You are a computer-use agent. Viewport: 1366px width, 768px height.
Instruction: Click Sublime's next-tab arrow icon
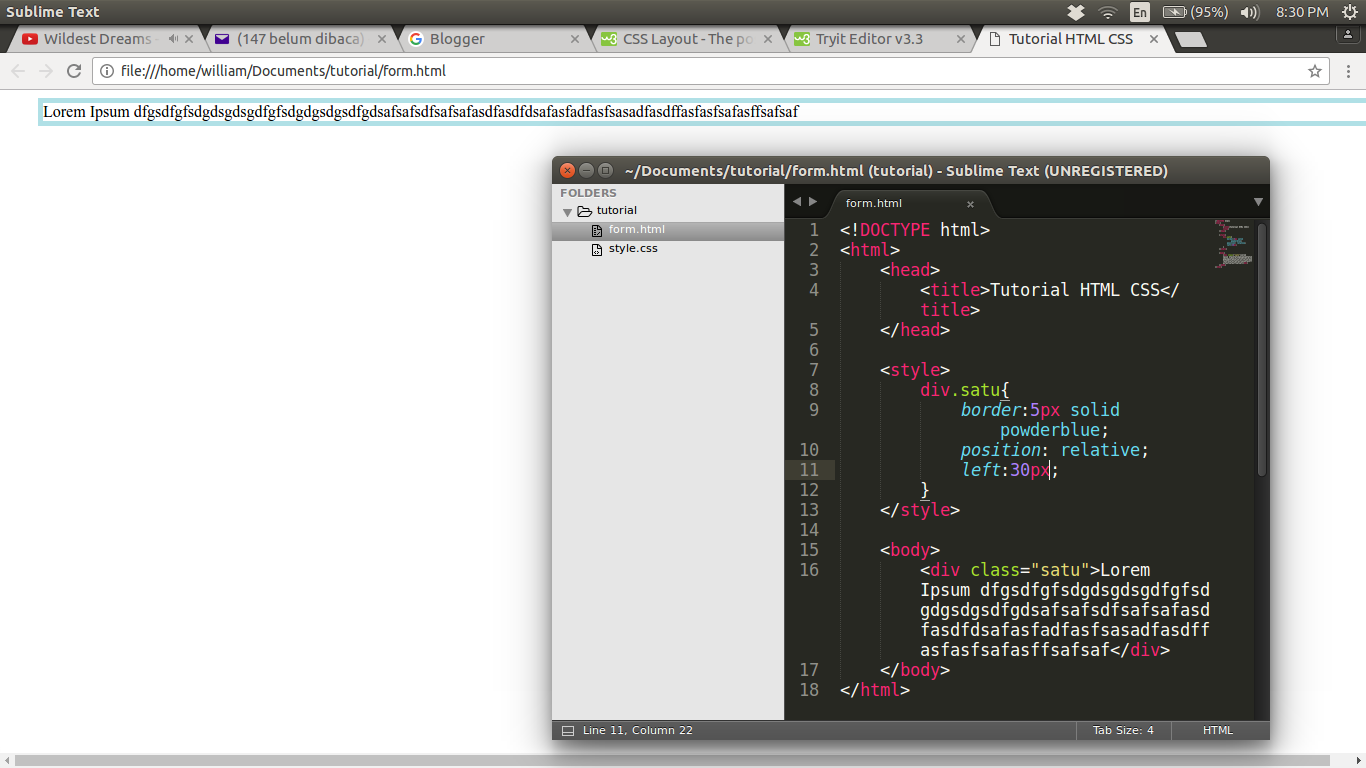(x=812, y=200)
